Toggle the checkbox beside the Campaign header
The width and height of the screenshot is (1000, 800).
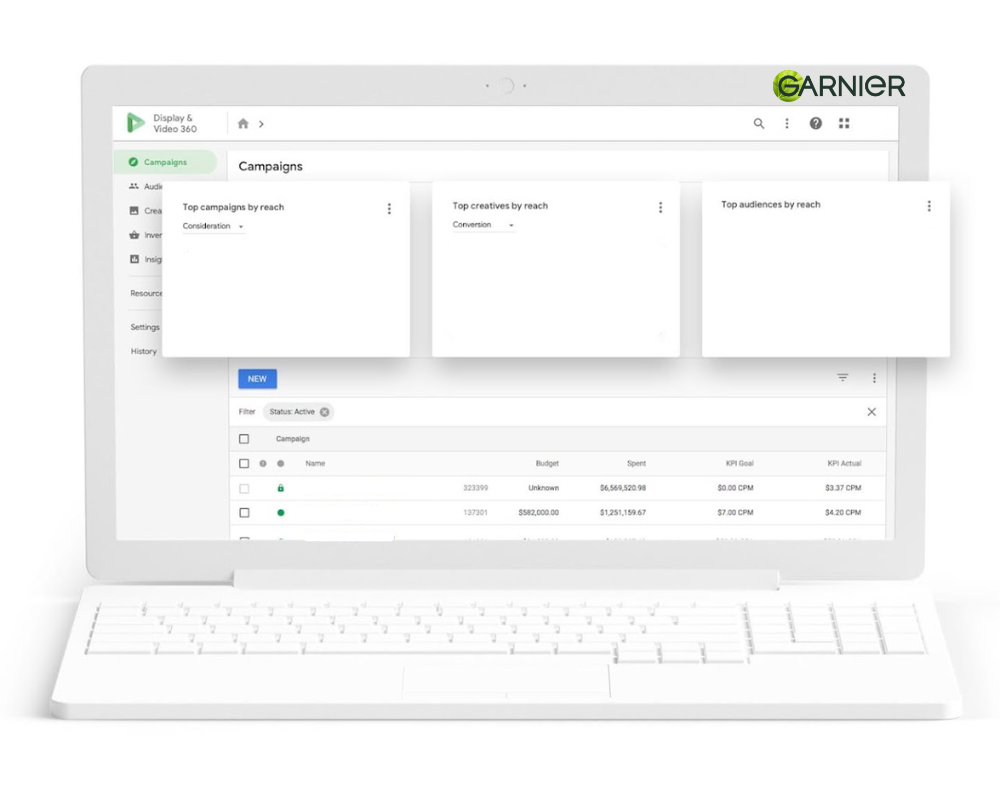[x=244, y=439]
